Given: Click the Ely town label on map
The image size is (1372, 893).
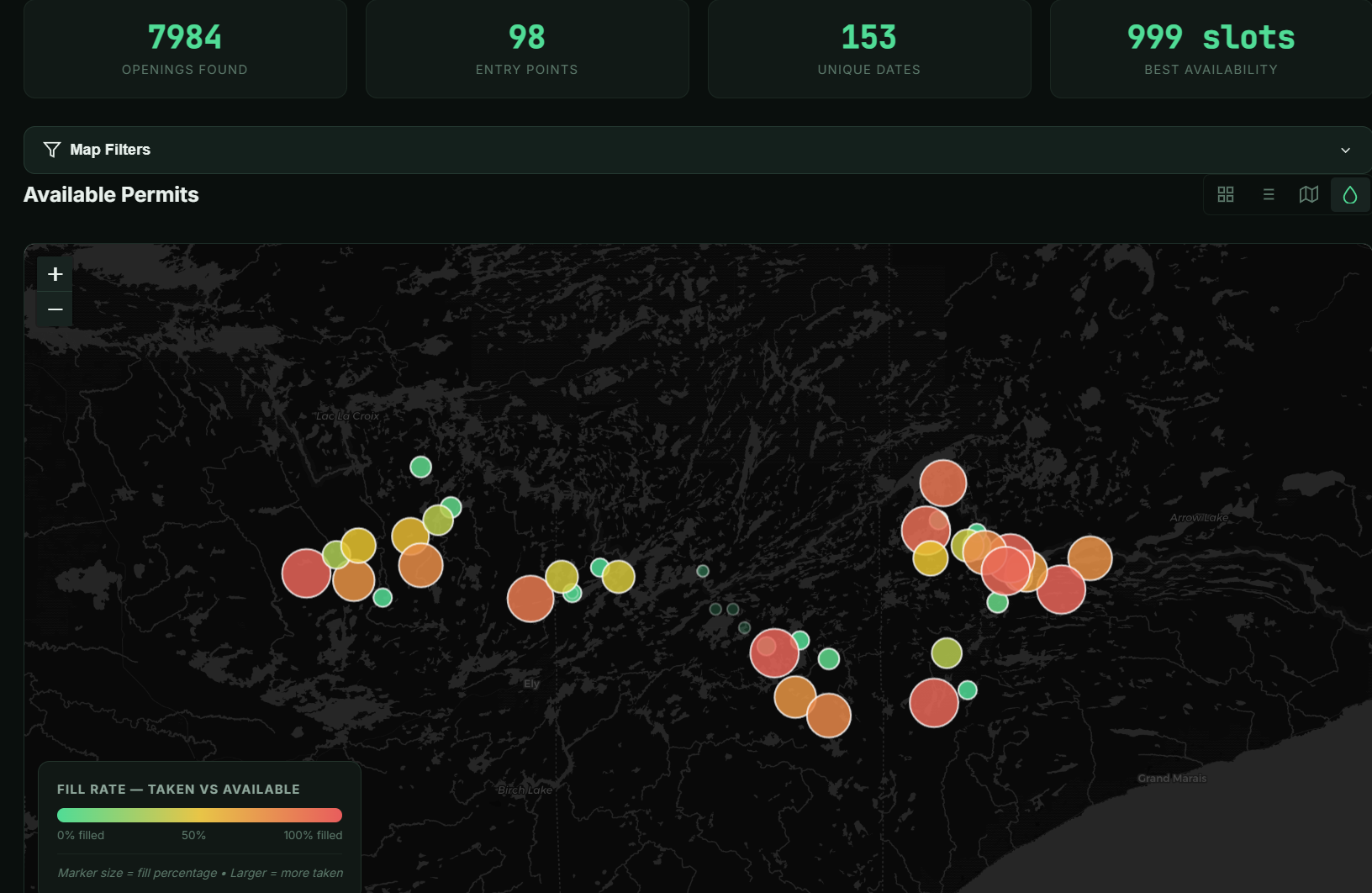Looking at the screenshot, I should [531, 684].
